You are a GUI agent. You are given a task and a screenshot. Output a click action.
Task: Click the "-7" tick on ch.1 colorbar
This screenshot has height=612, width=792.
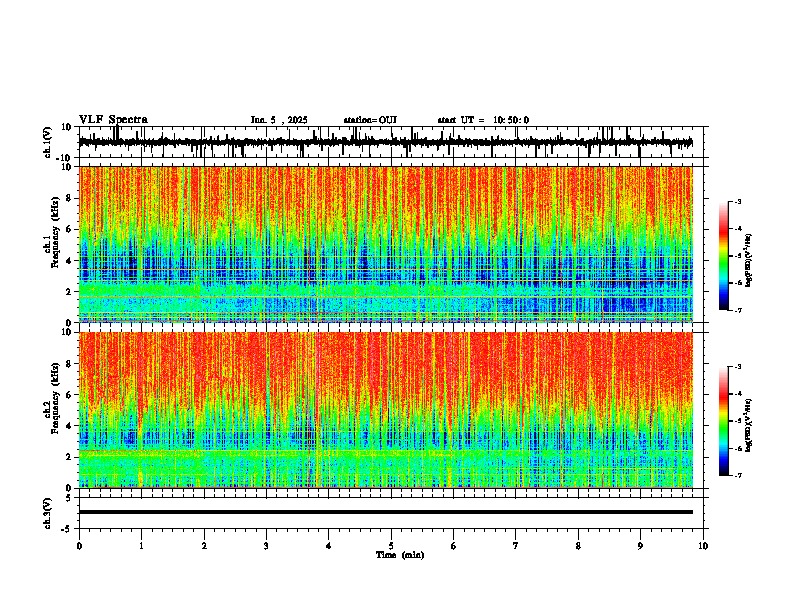tap(738, 310)
